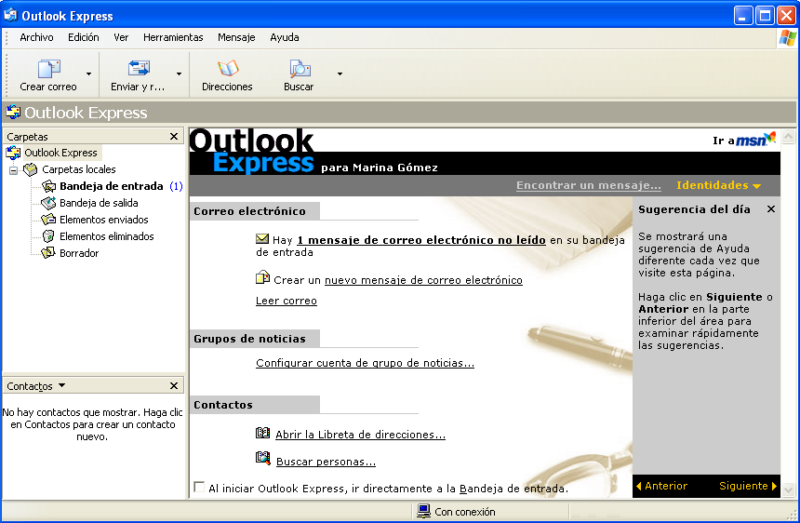Click Configurar cuenta de grupo de noticias link
The width and height of the screenshot is (800, 523).
365,363
